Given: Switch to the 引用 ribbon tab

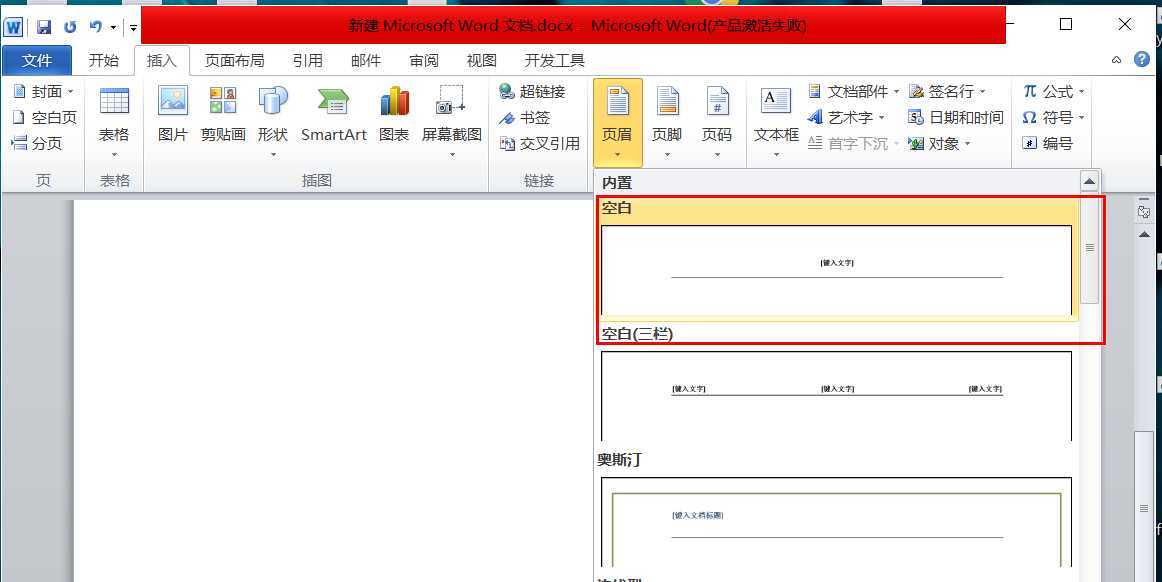Looking at the screenshot, I should [307, 61].
